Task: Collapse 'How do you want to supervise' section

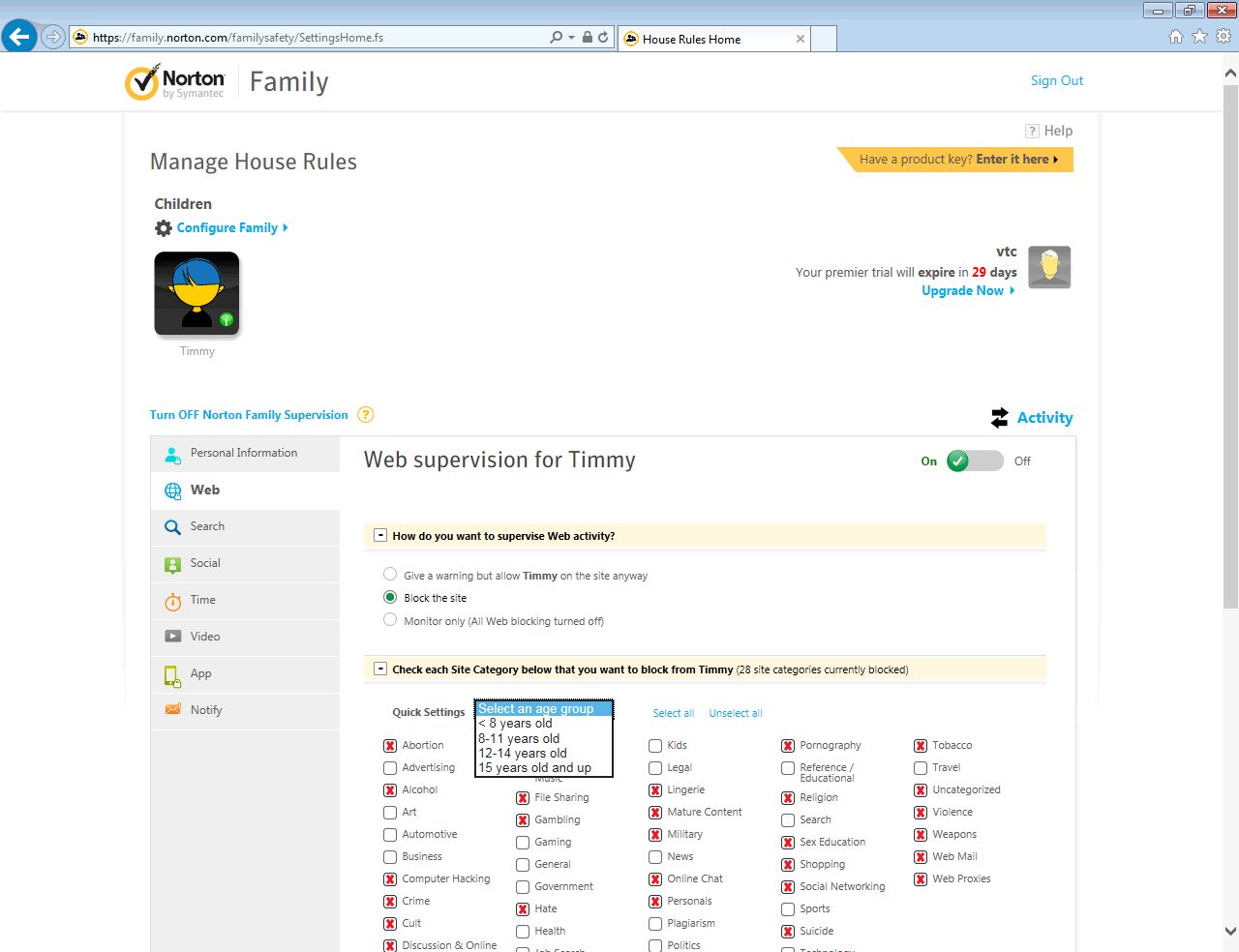Action: pos(380,535)
